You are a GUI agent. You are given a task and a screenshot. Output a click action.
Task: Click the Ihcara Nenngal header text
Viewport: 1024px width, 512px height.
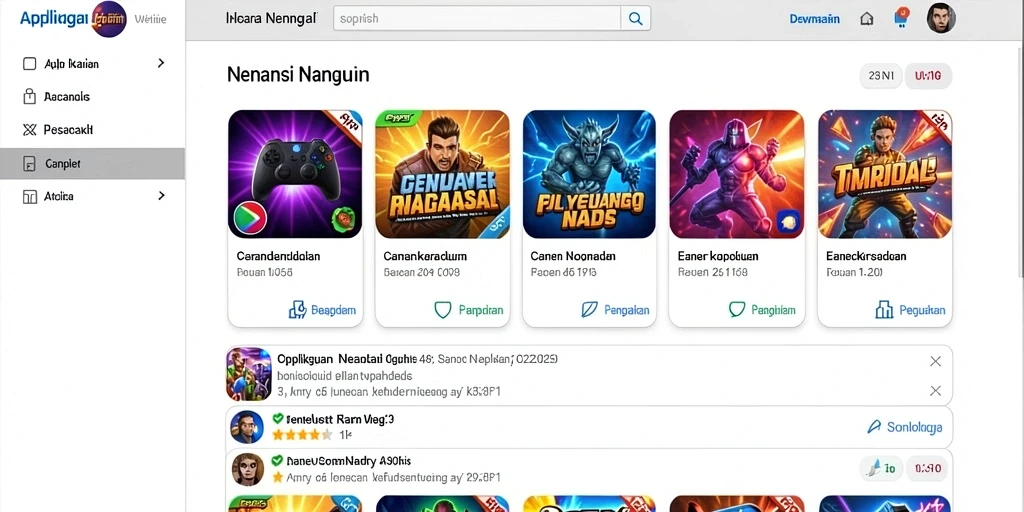point(271,18)
